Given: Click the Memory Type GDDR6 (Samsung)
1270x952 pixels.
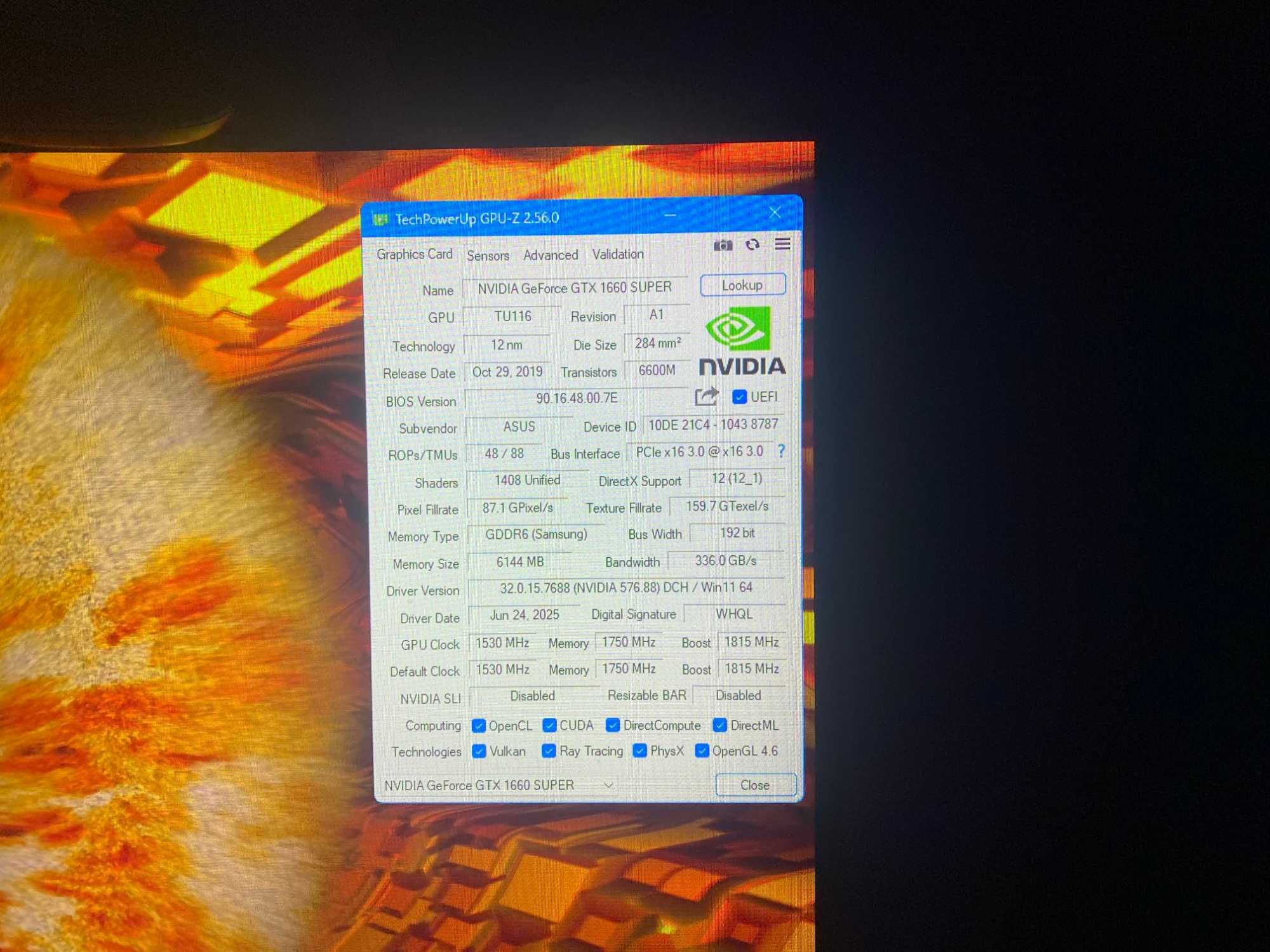Looking at the screenshot, I should (537, 534).
